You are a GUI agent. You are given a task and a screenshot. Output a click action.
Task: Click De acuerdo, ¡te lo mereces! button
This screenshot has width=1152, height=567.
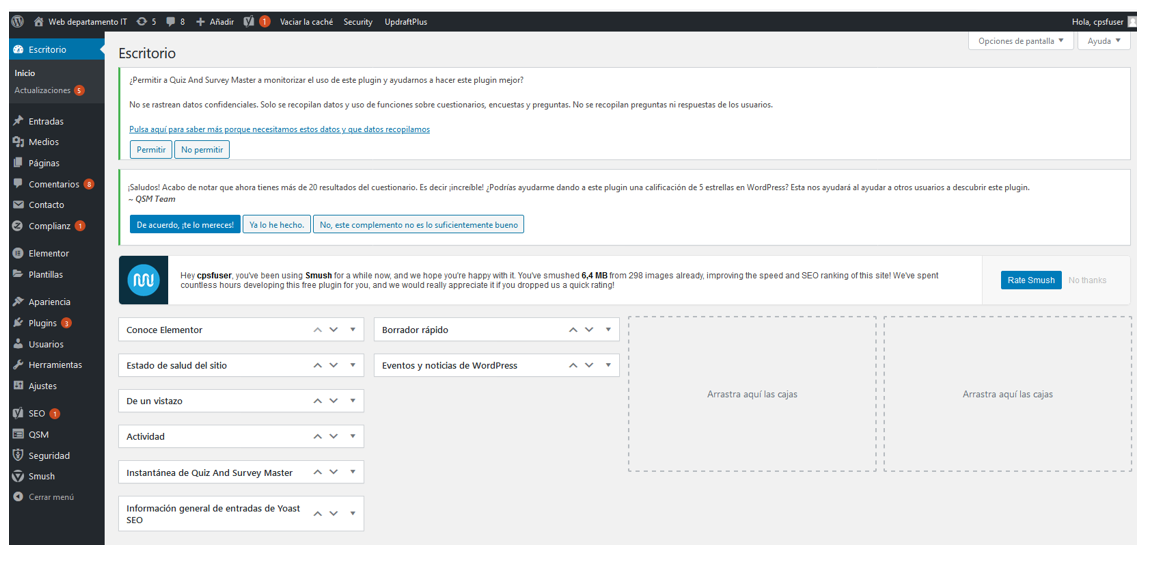[184, 224]
